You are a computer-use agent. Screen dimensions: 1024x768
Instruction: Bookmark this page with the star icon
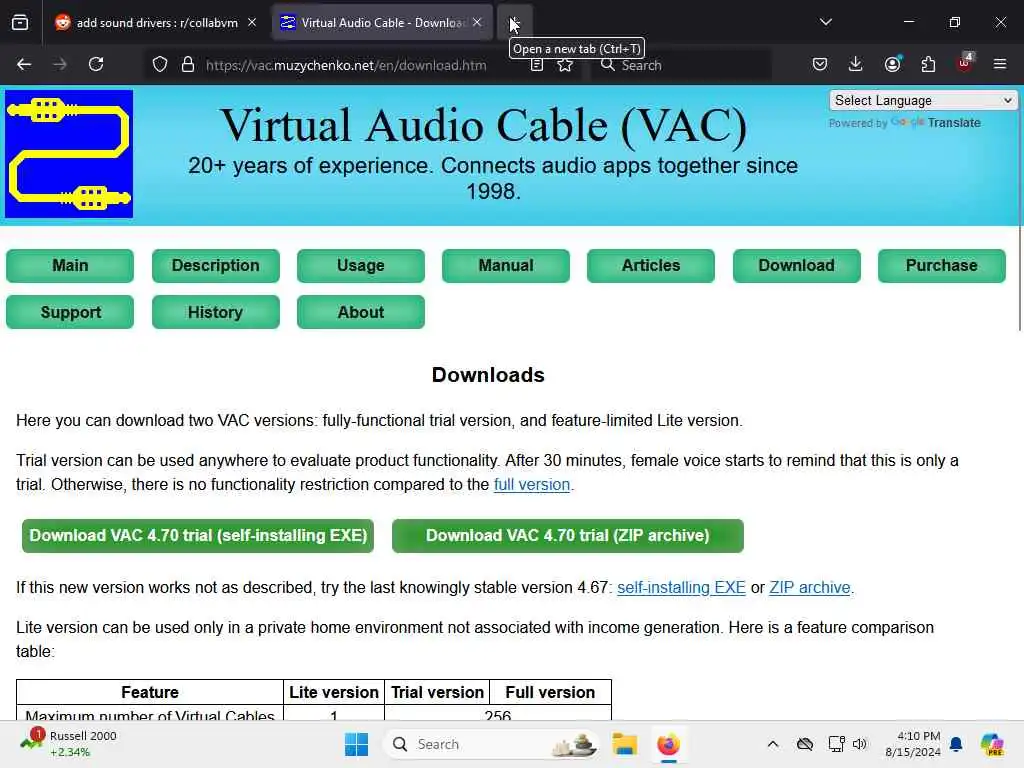tap(565, 65)
